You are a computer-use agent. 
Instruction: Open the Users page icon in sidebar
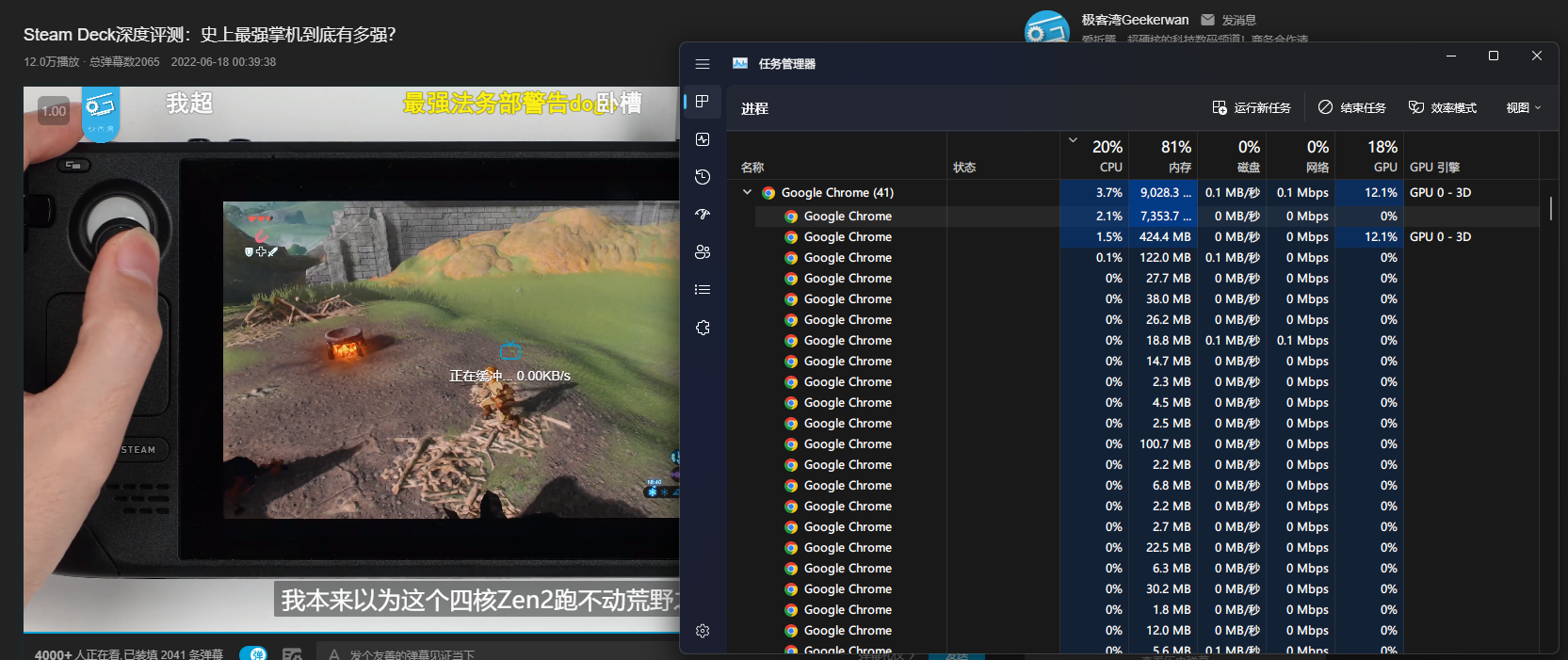(703, 252)
